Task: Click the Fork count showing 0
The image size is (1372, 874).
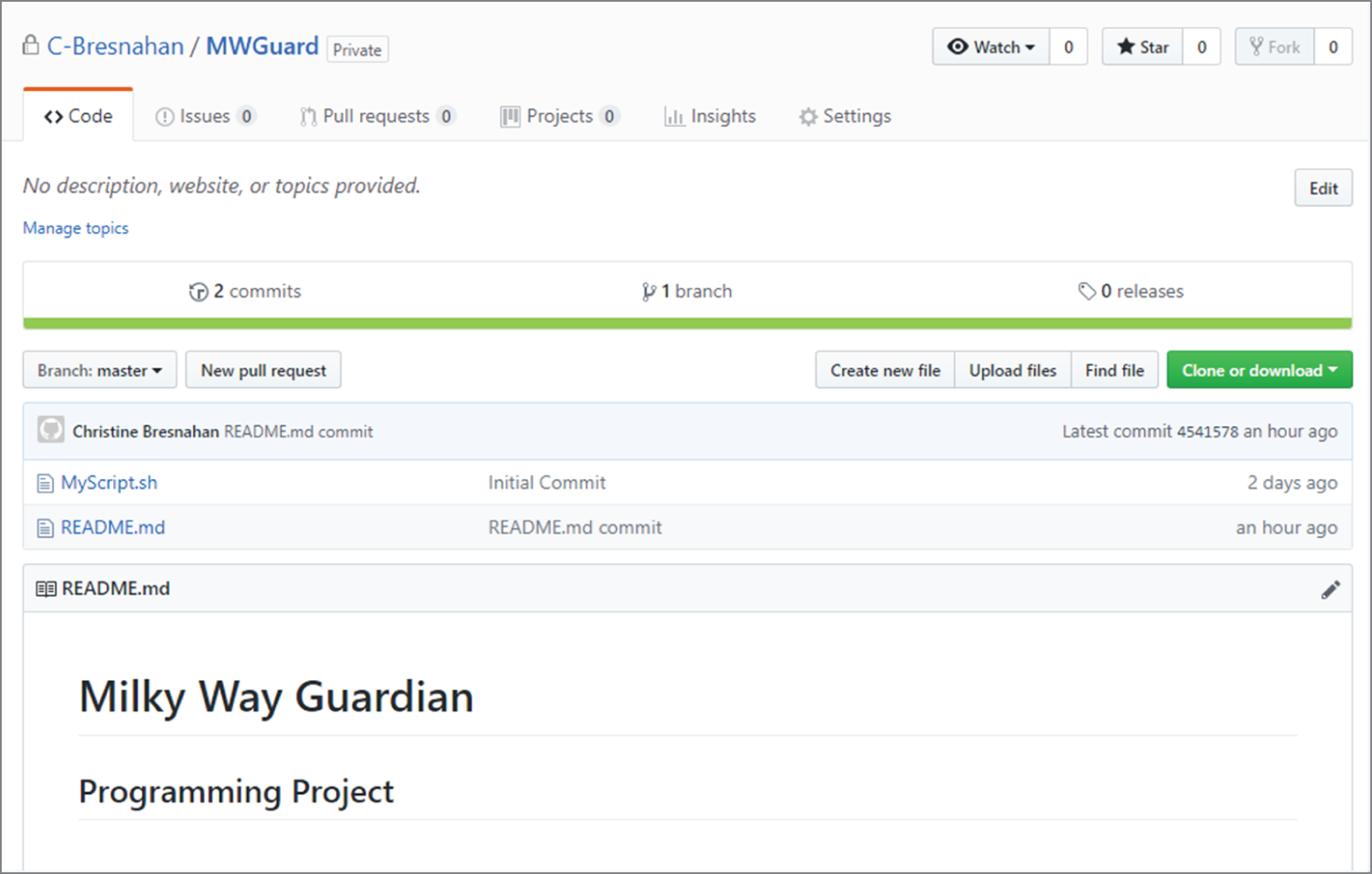Action: tap(1333, 47)
